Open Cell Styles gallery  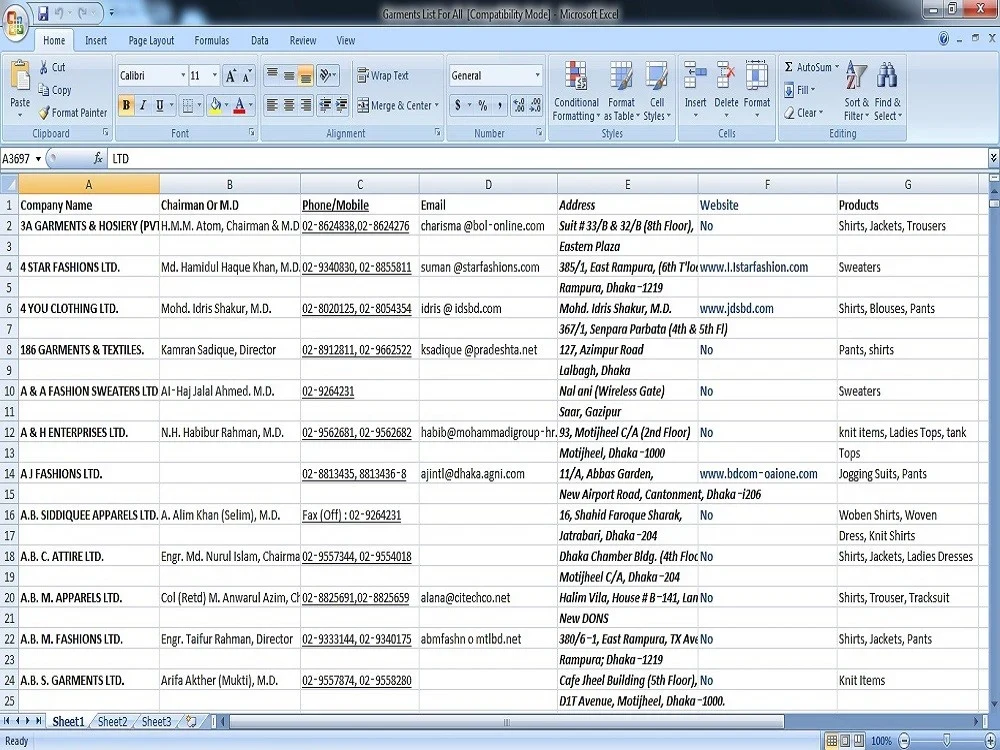point(657,91)
